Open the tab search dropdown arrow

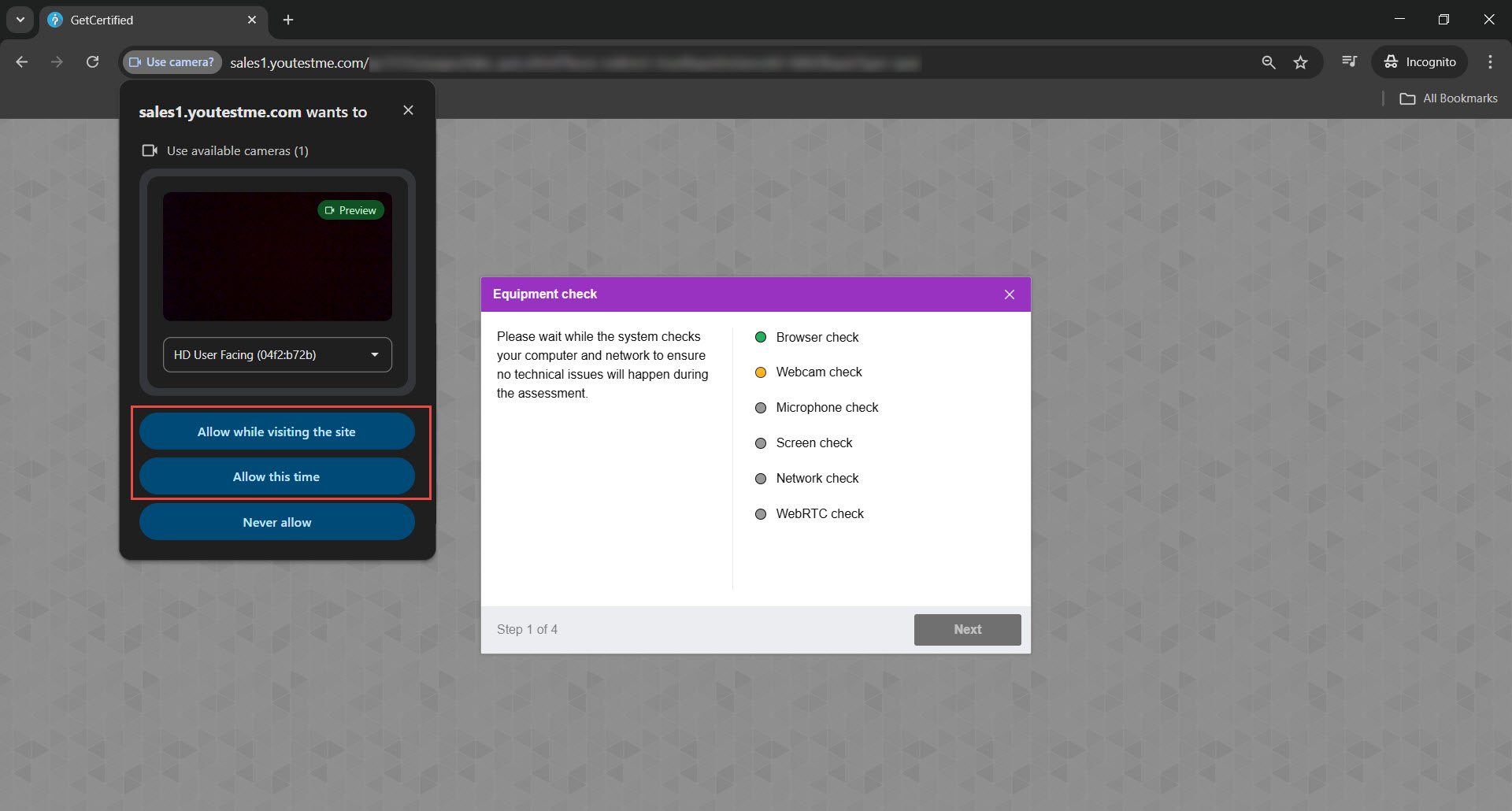[20, 20]
